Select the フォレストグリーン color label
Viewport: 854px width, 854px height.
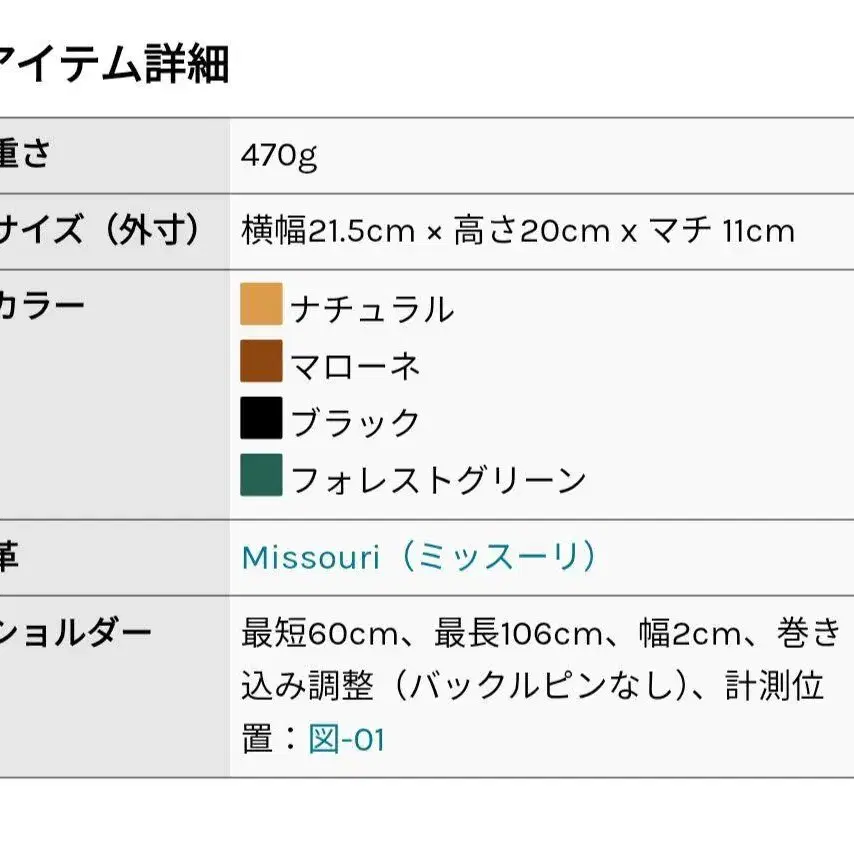pyautogui.click(x=438, y=480)
